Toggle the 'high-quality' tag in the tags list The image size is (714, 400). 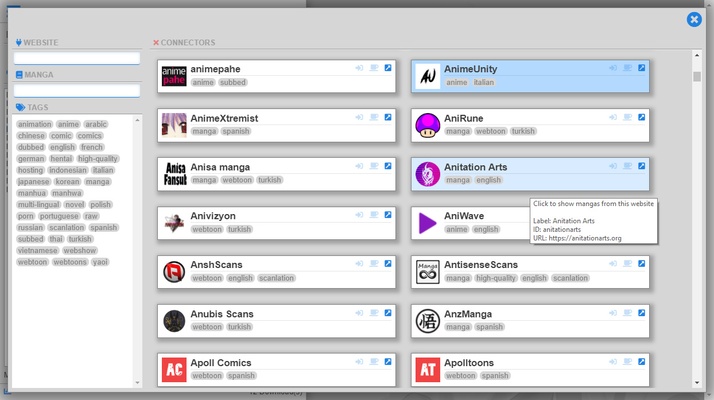point(98,159)
